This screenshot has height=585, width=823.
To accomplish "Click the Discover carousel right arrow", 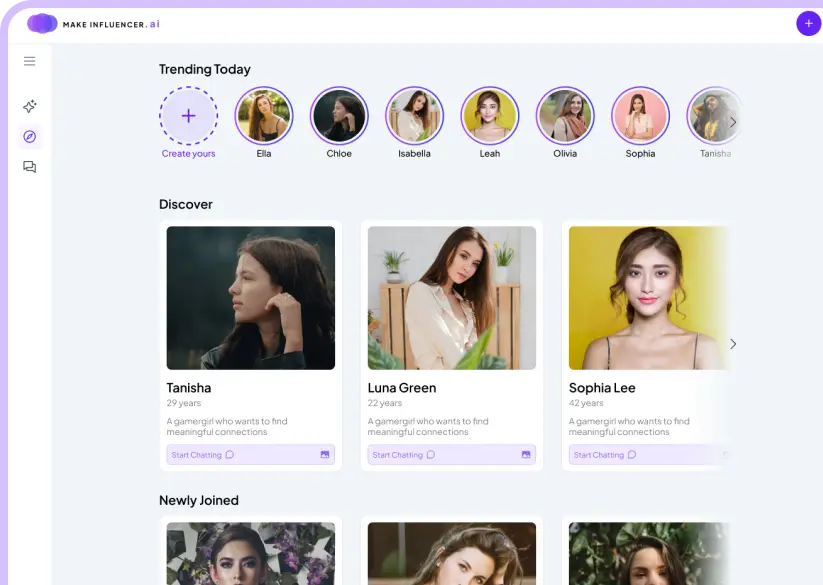I will (x=734, y=343).
